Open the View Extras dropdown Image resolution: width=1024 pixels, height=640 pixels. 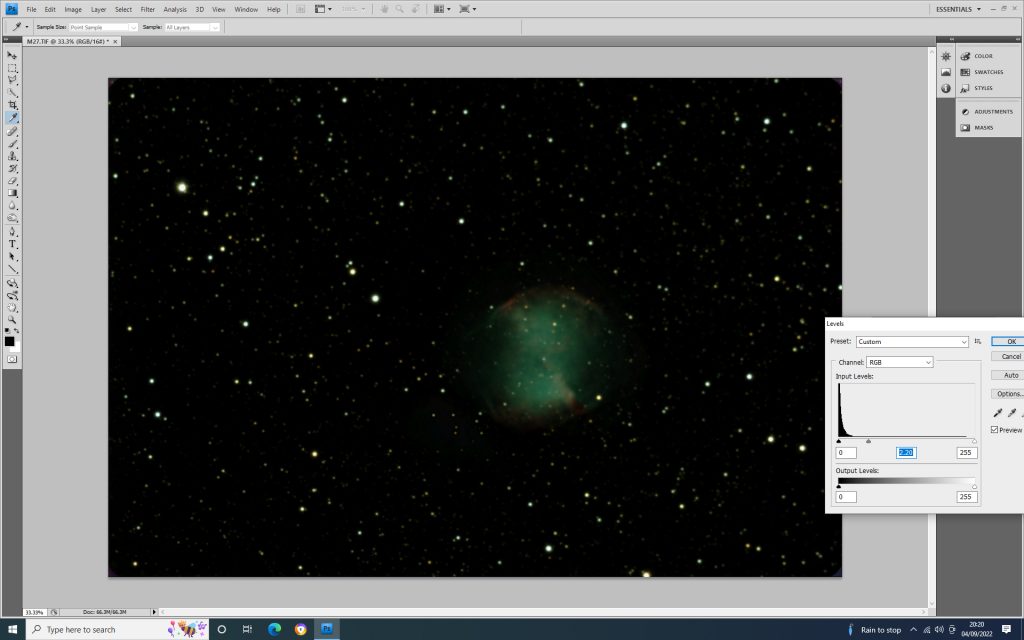coord(323,9)
